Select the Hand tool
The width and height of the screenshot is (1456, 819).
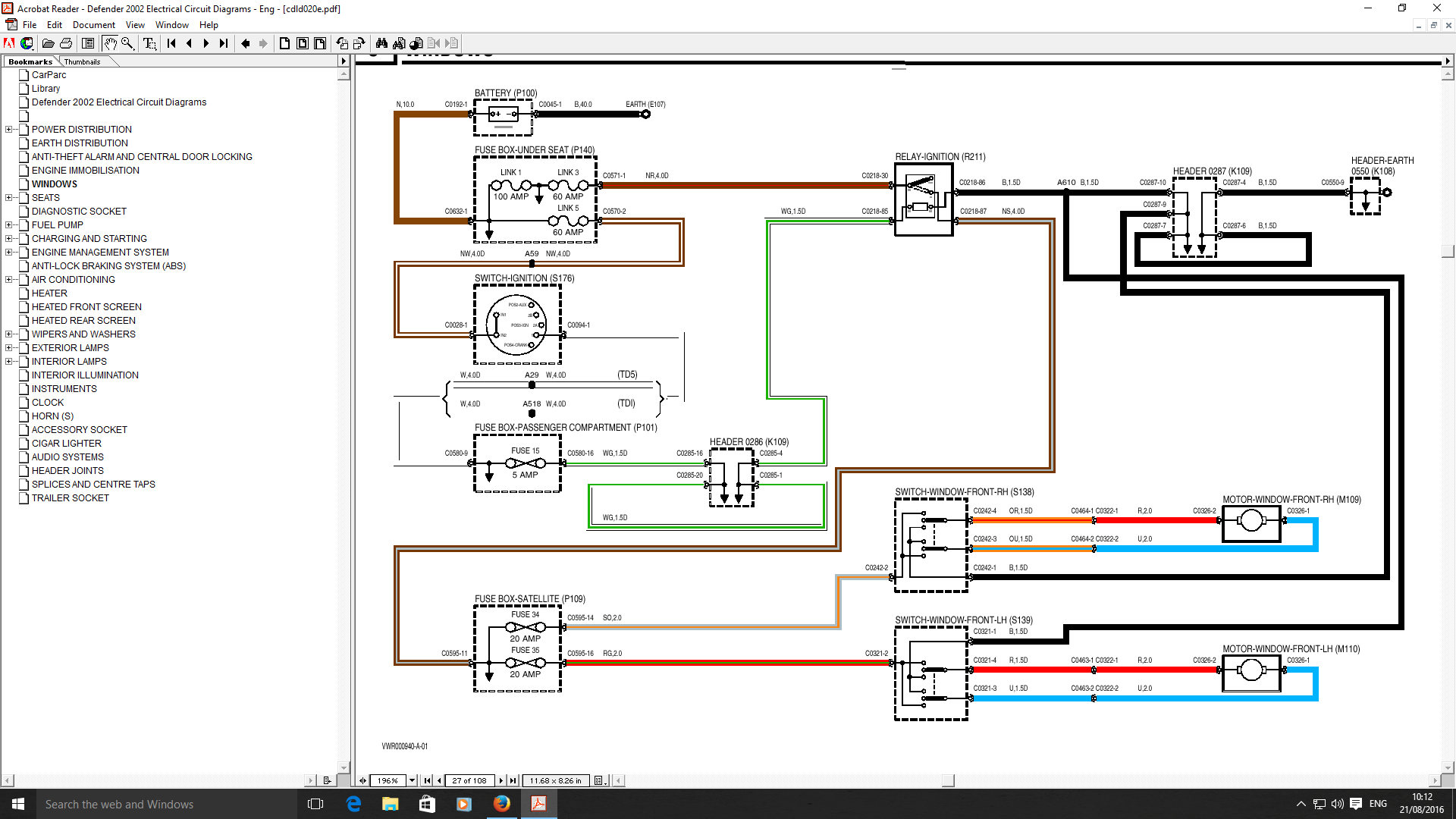click(x=110, y=43)
